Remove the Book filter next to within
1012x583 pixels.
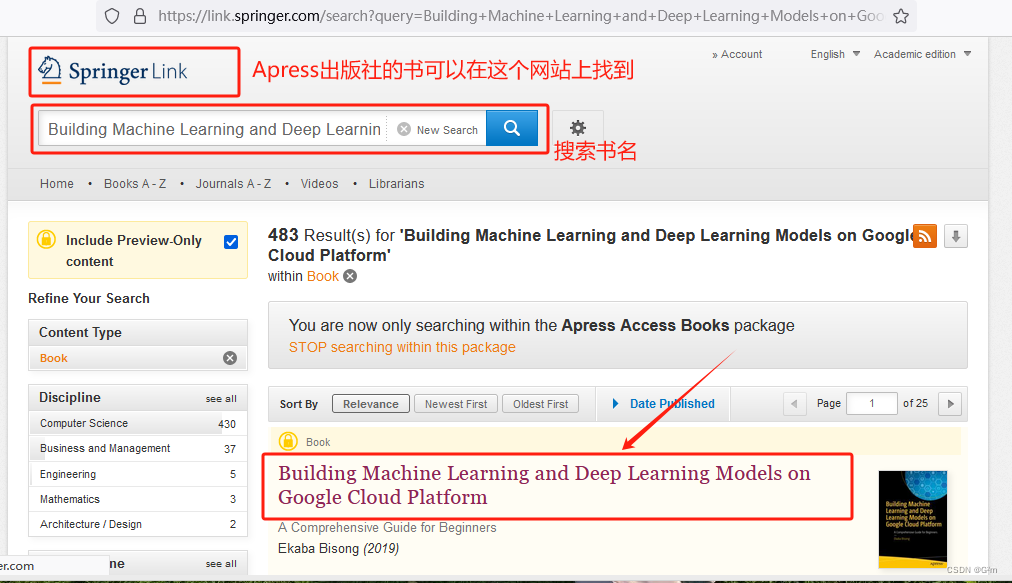coord(350,276)
